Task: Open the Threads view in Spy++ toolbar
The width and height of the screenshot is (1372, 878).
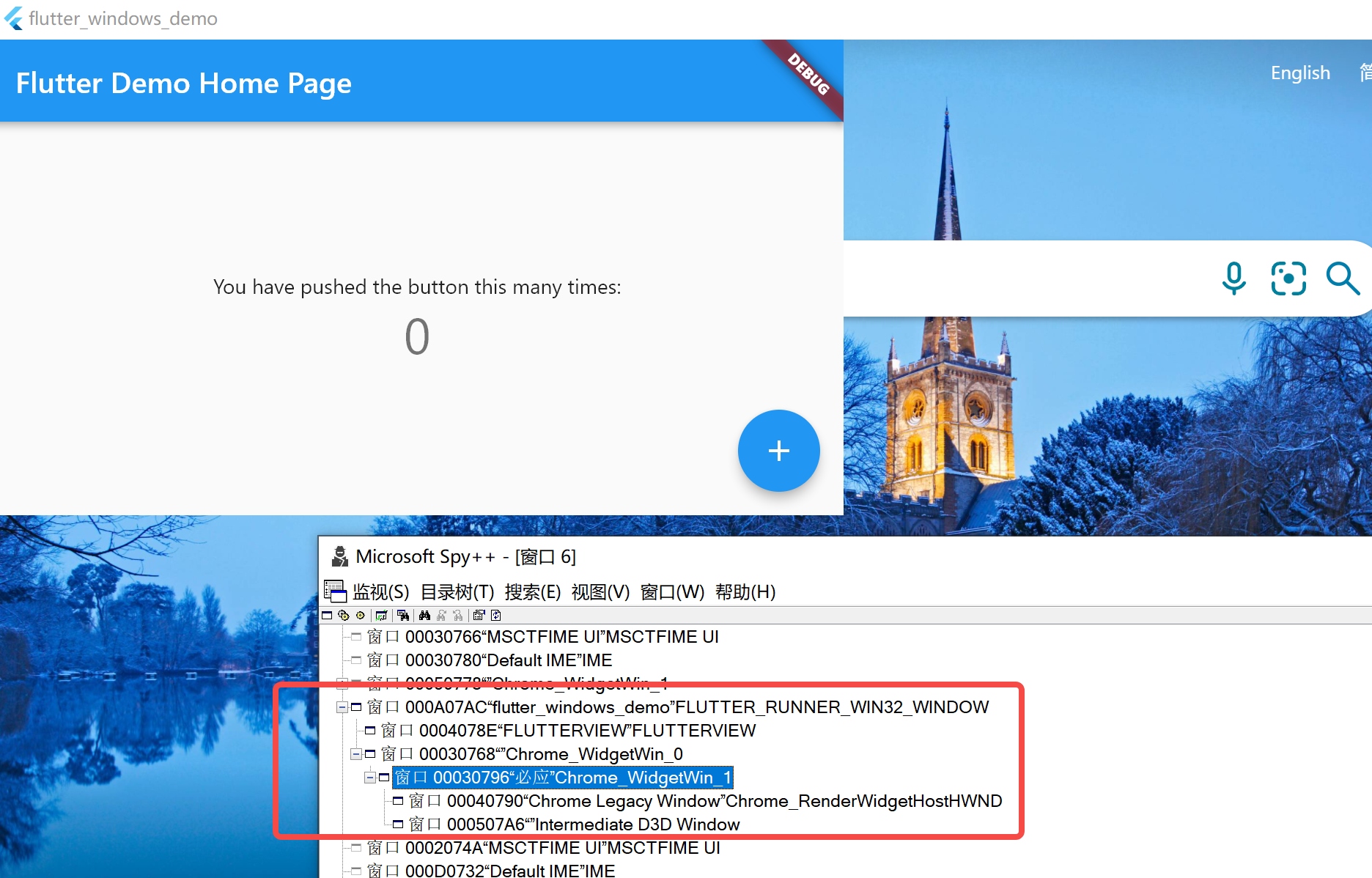Action: click(x=360, y=616)
